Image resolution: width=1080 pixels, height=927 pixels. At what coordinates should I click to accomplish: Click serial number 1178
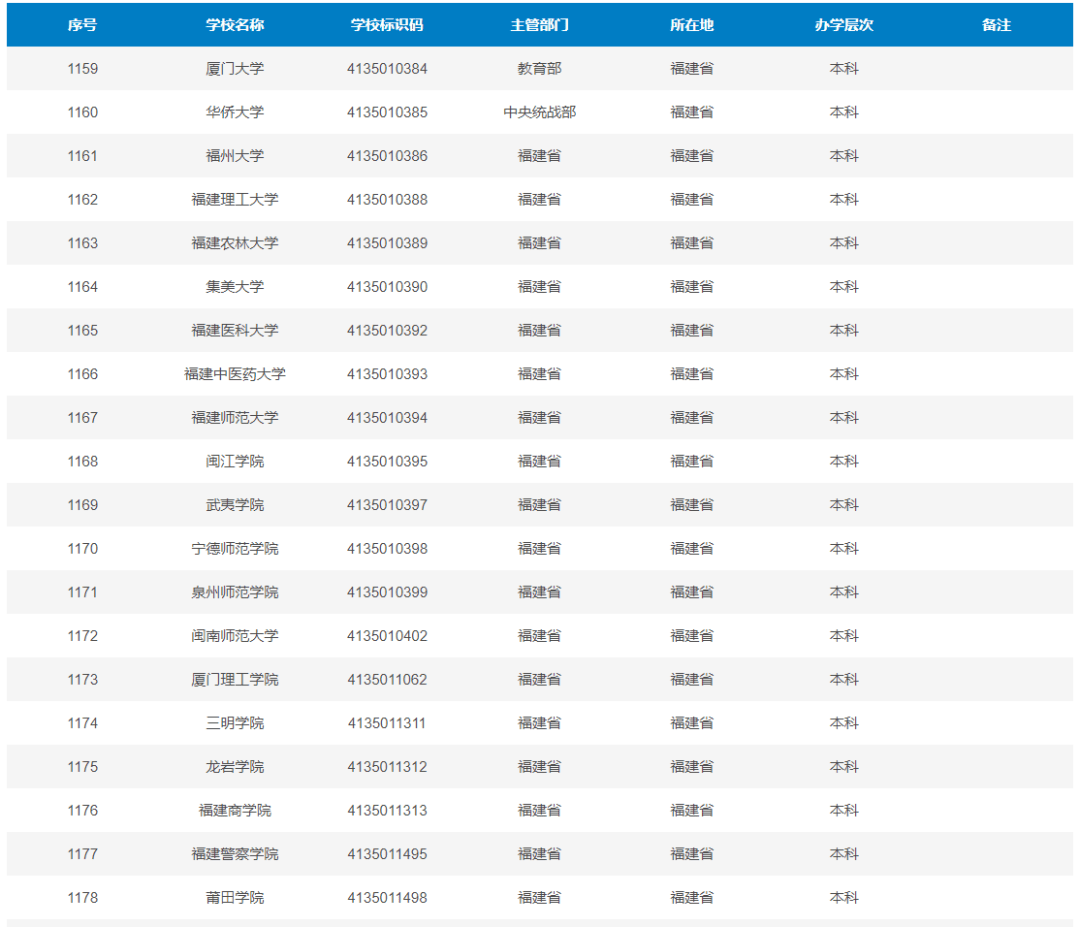tap(83, 897)
